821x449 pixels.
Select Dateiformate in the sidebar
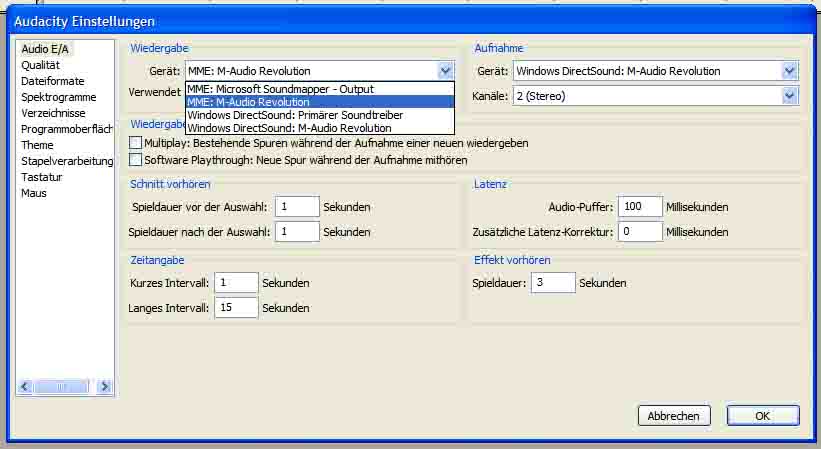53,81
